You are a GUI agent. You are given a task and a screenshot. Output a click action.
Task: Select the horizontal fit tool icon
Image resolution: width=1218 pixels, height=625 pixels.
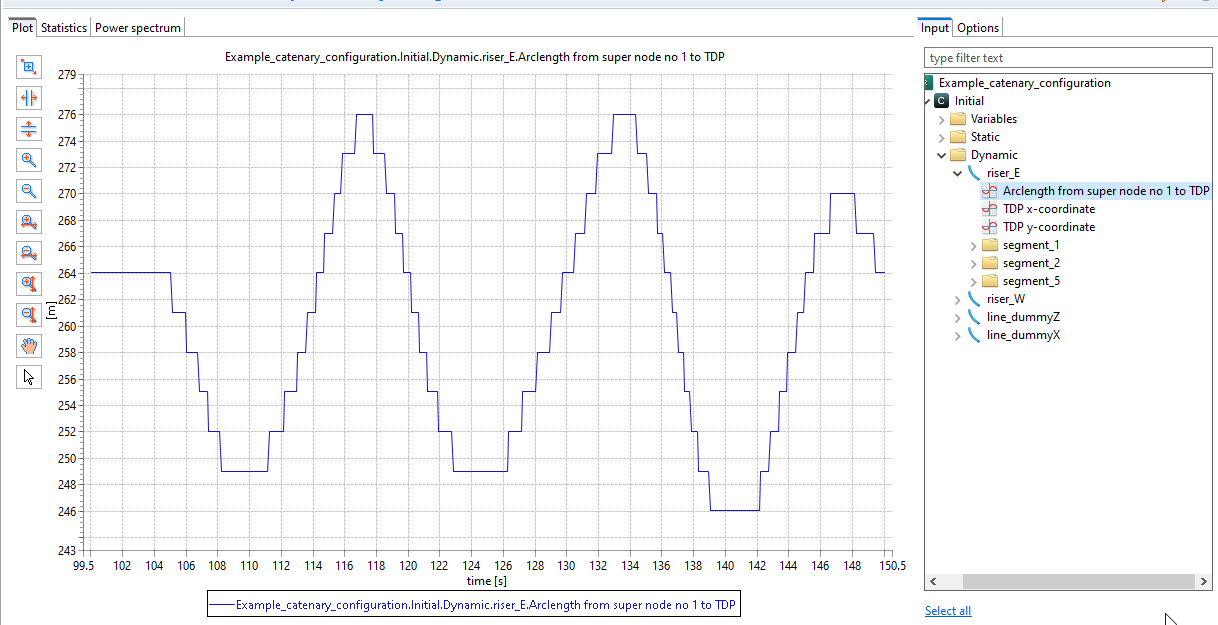click(x=29, y=98)
